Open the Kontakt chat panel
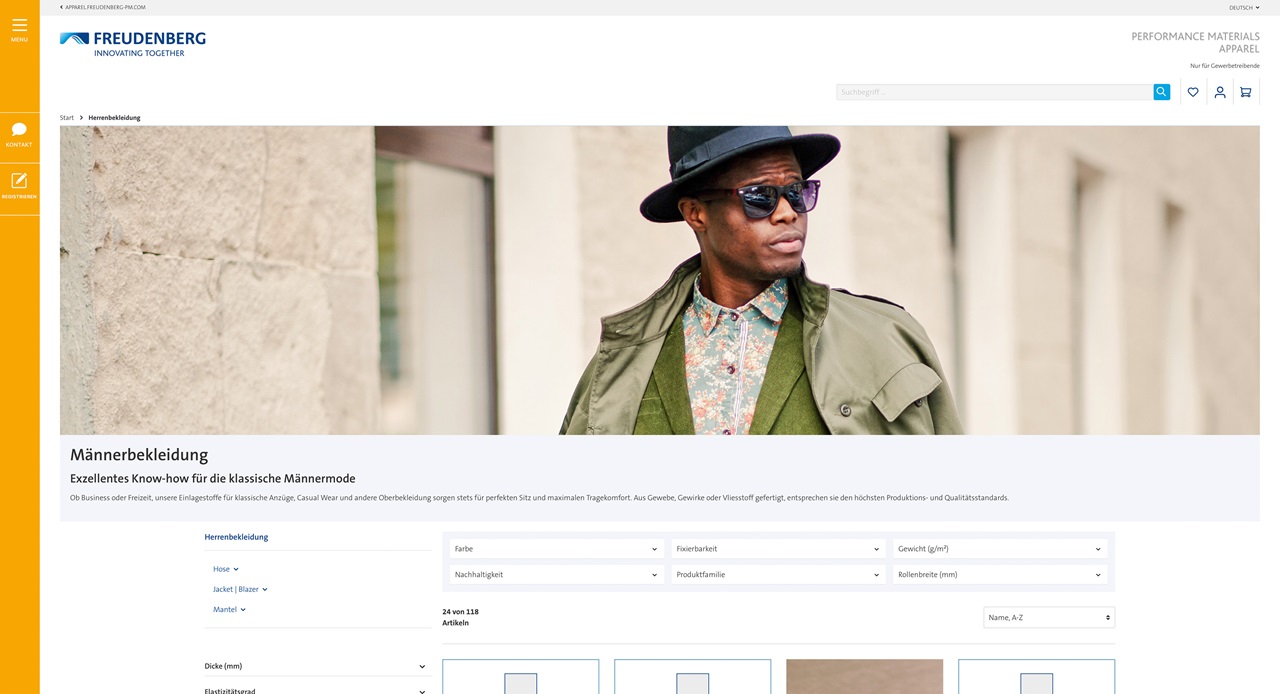This screenshot has width=1280, height=694. tap(19, 134)
